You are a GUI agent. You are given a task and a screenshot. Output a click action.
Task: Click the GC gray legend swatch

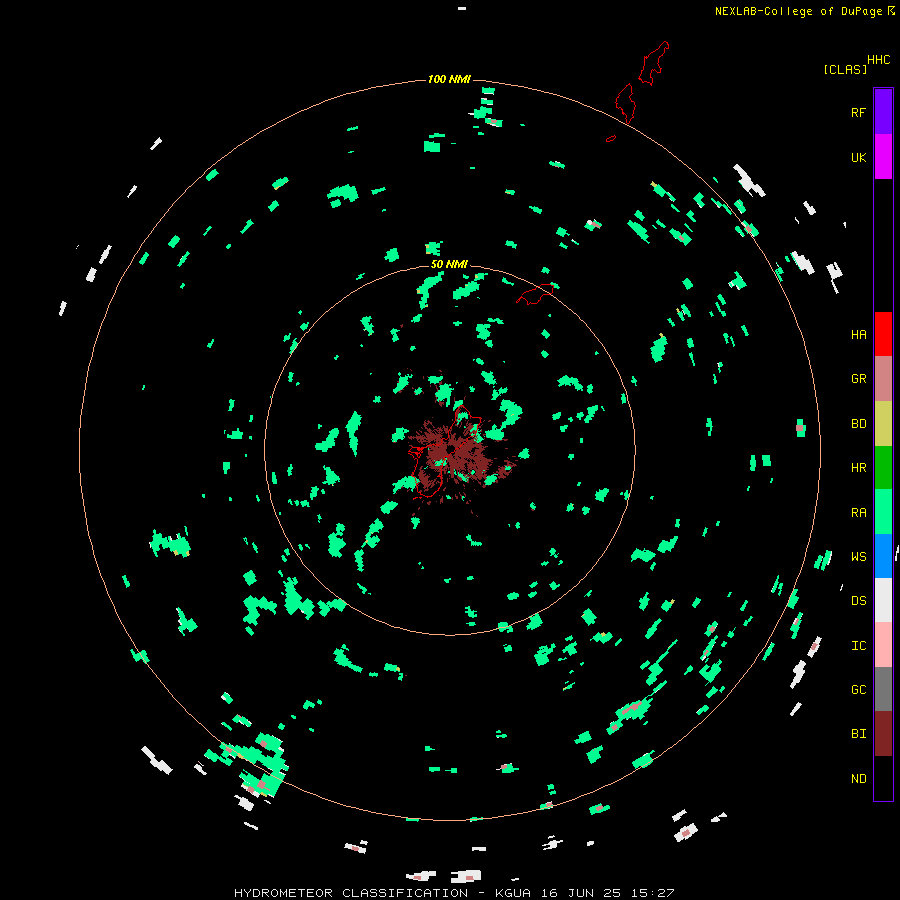(883, 689)
